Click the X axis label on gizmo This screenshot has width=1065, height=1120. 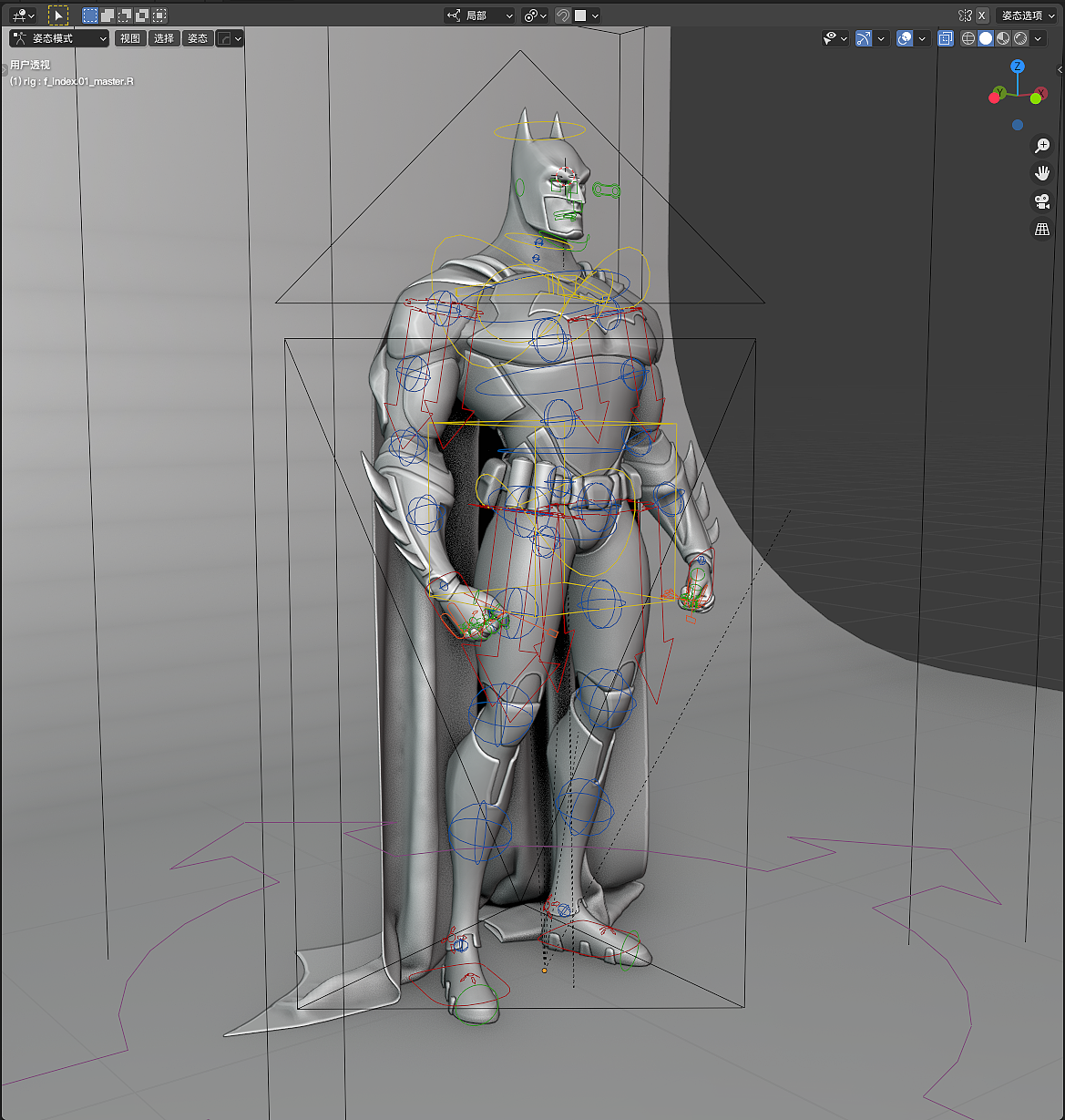tap(1040, 93)
